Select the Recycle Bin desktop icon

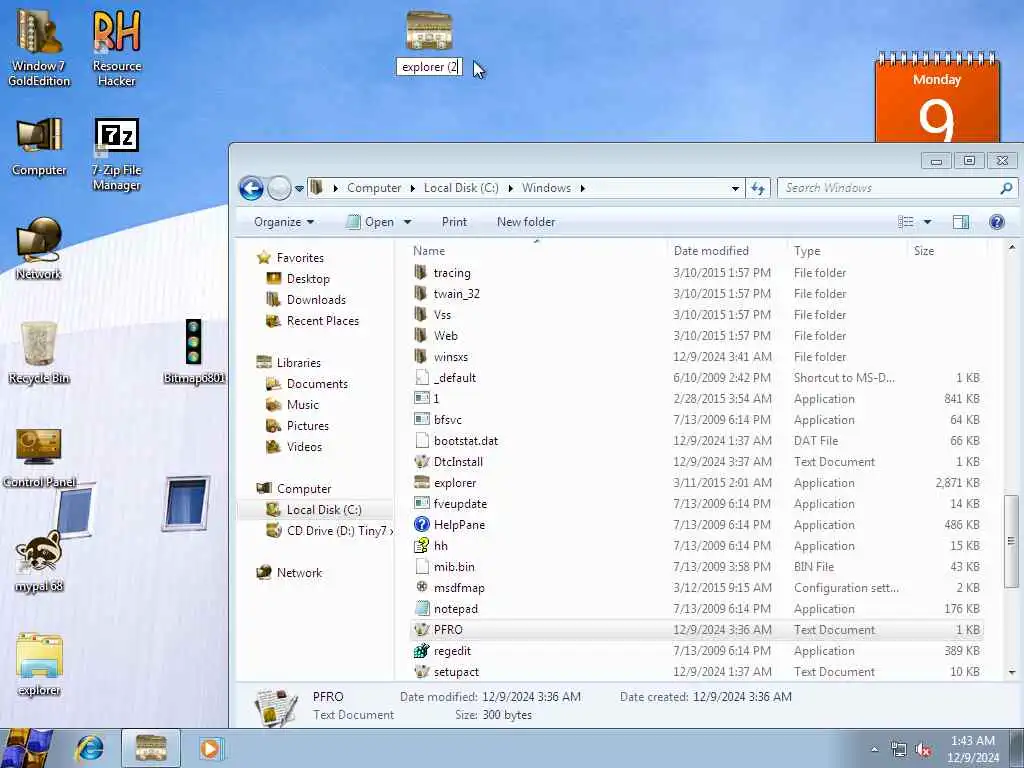coord(39,353)
